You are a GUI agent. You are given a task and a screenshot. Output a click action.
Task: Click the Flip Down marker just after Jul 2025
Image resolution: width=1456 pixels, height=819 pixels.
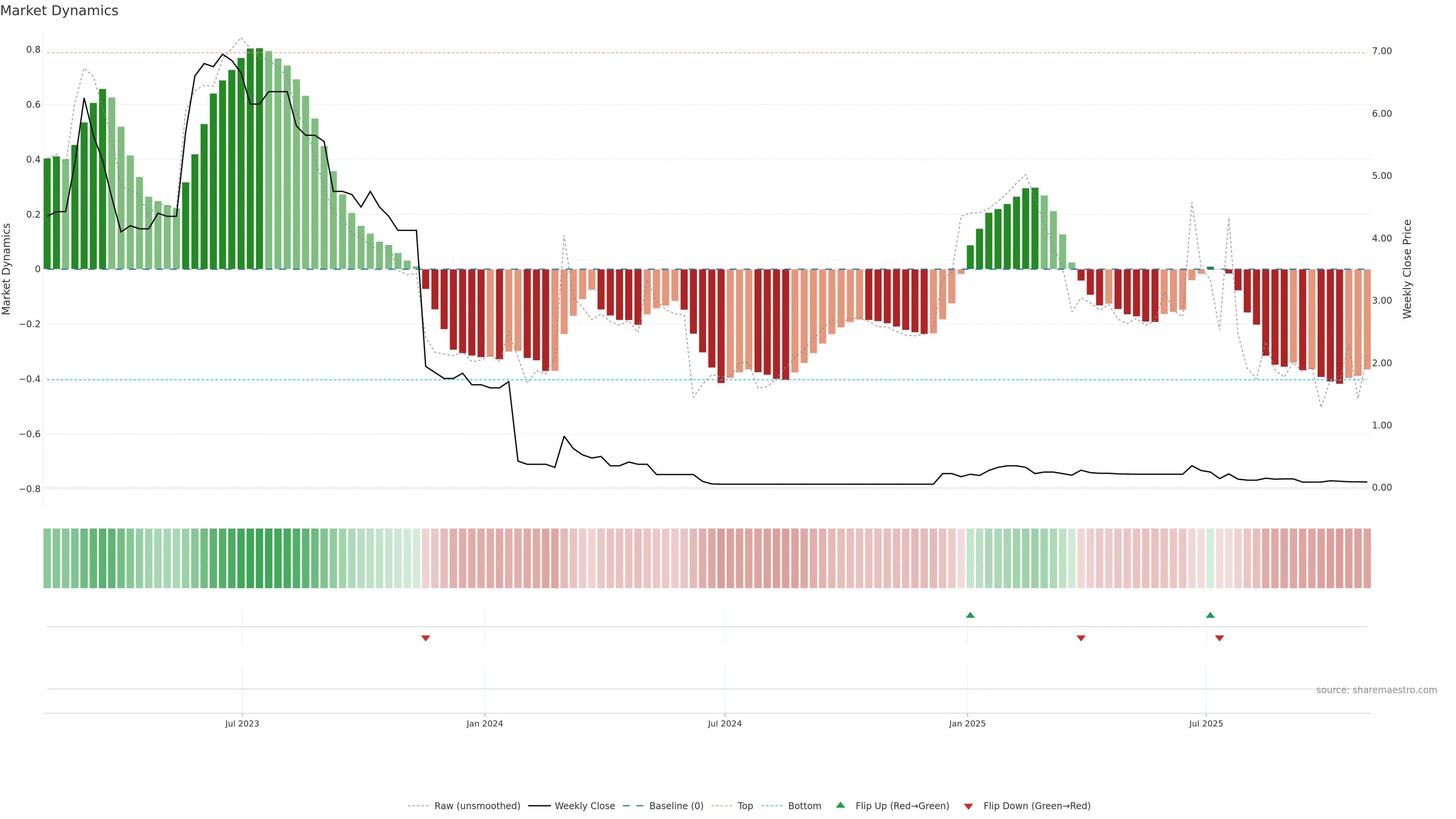1219,638
